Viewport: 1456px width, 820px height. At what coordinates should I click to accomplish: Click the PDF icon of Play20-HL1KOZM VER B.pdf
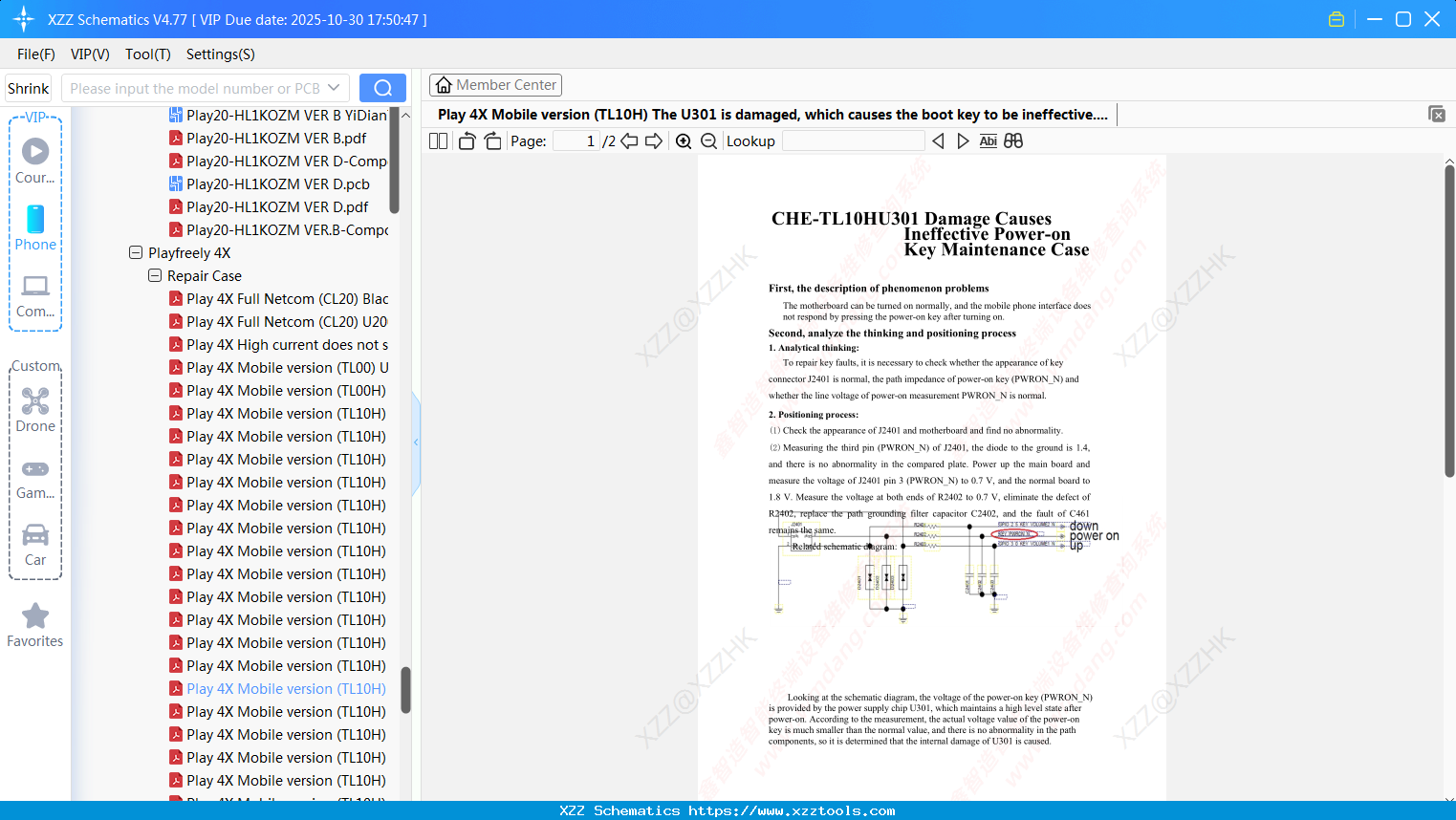pos(176,138)
